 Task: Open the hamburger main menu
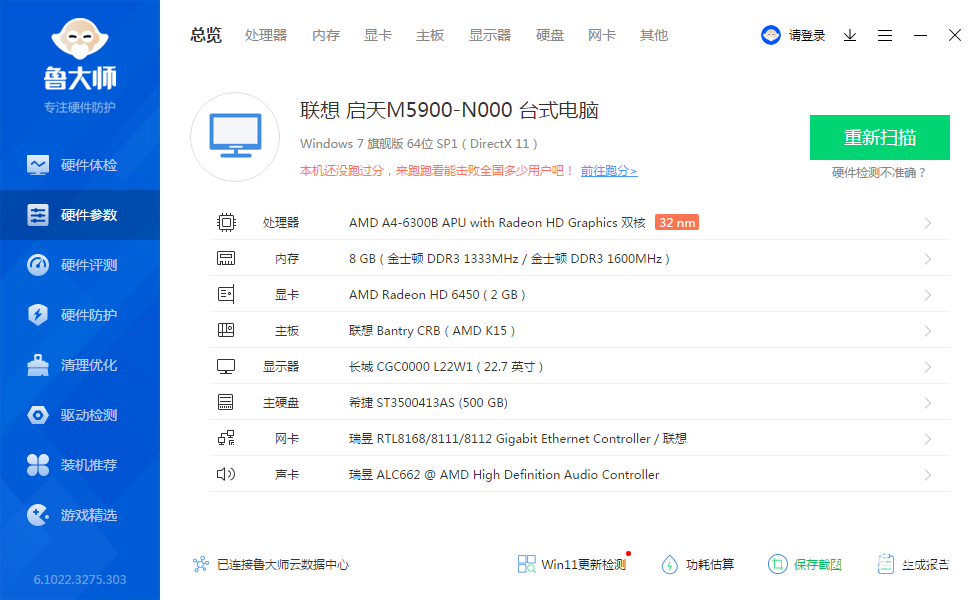885,36
